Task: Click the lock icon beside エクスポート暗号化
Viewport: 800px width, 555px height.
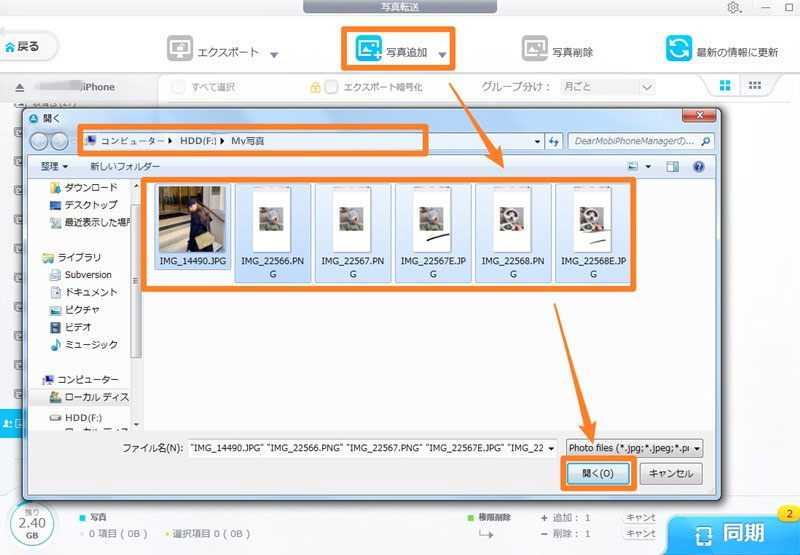Action: click(x=315, y=87)
